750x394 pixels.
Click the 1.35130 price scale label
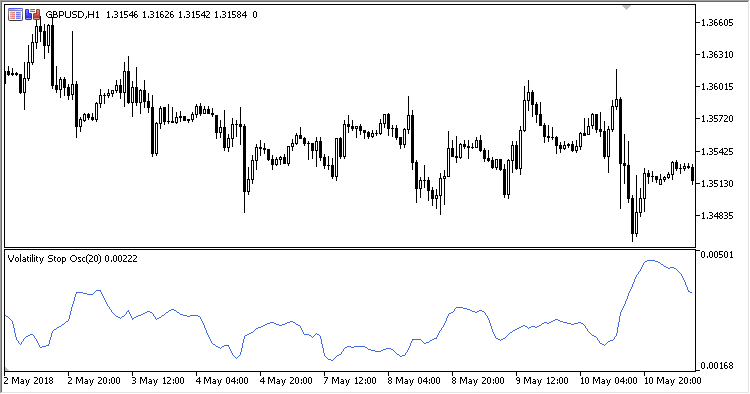[x=717, y=184]
